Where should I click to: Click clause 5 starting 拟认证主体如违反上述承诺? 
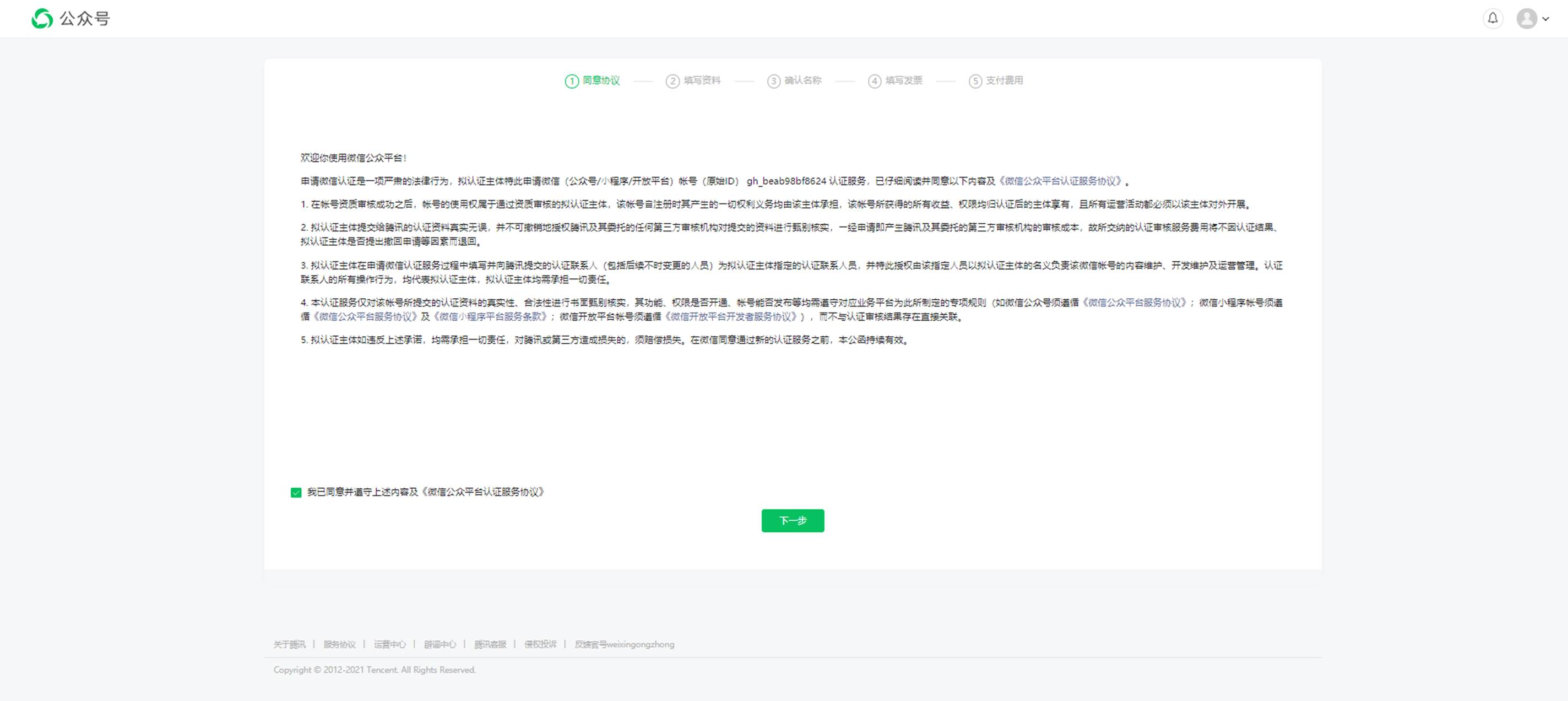(x=606, y=340)
